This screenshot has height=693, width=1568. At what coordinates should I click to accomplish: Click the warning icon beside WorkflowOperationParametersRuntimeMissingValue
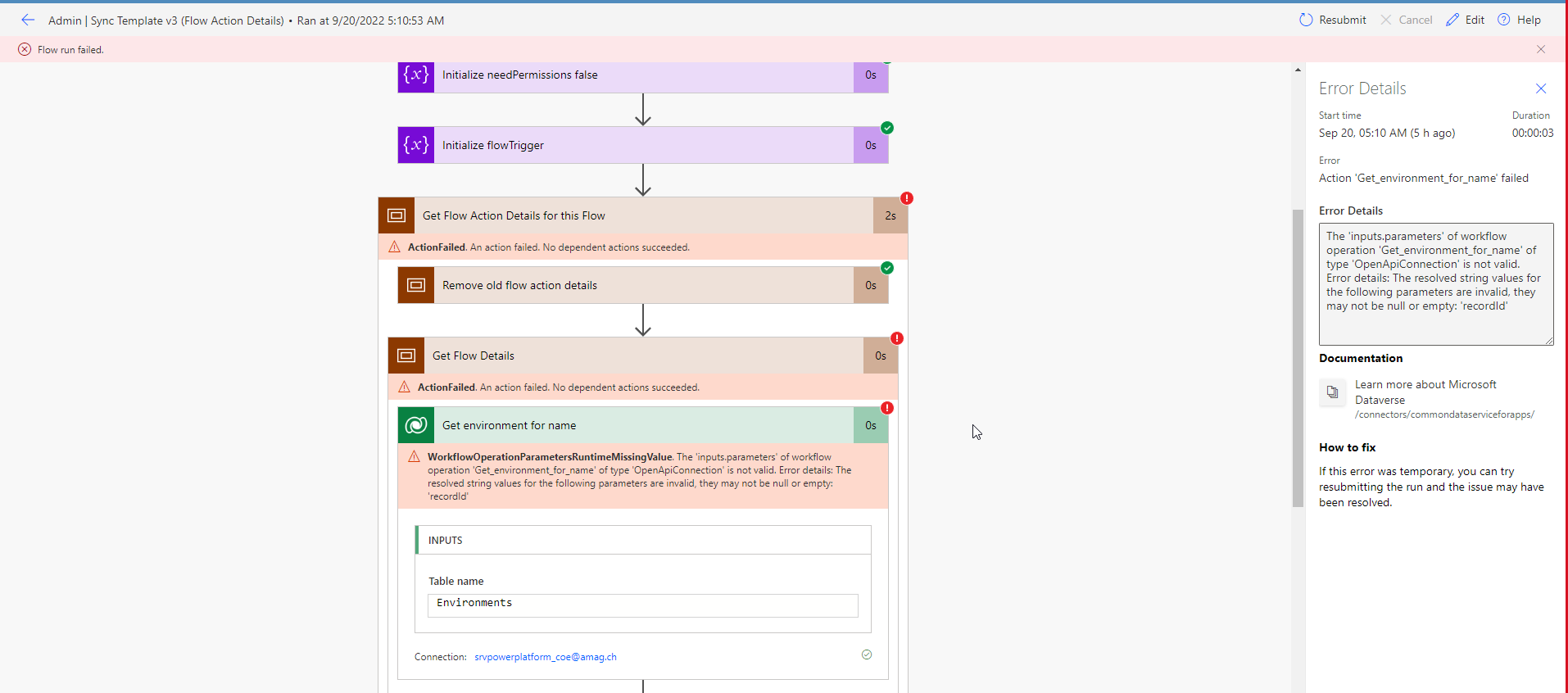pos(414,457)
